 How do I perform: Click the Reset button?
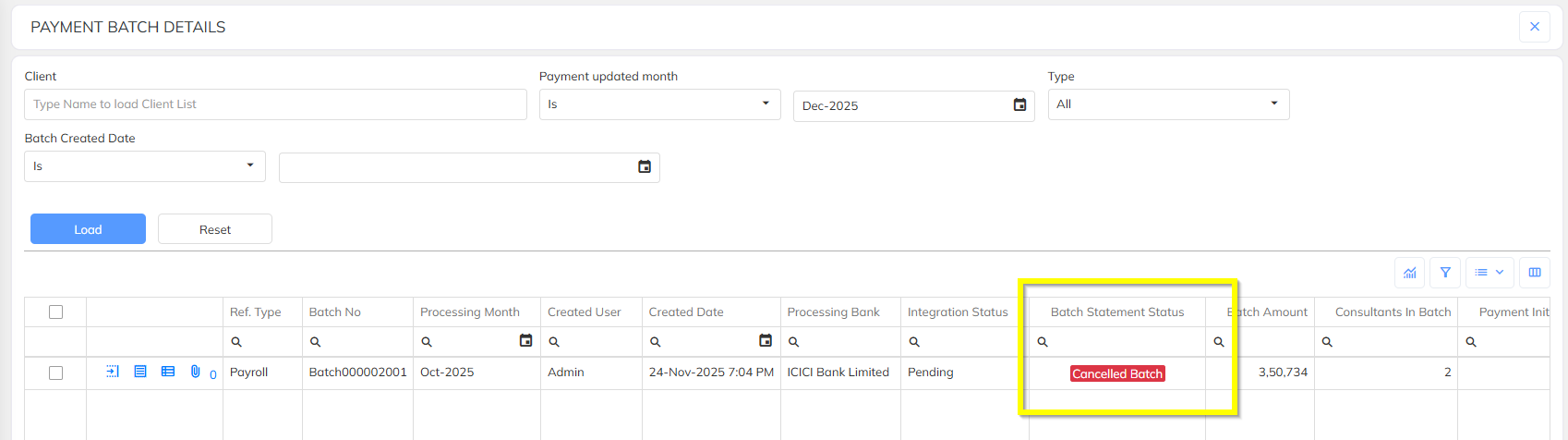215,229
